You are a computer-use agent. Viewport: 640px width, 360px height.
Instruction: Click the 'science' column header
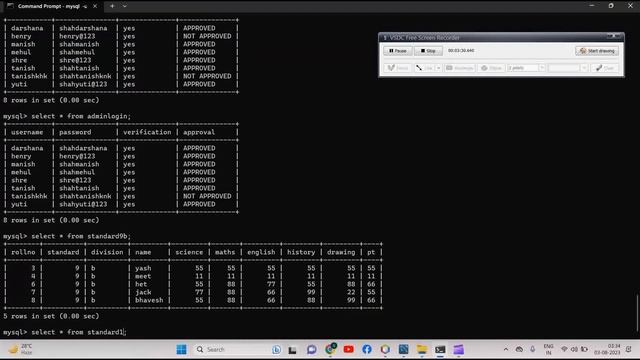189,252
